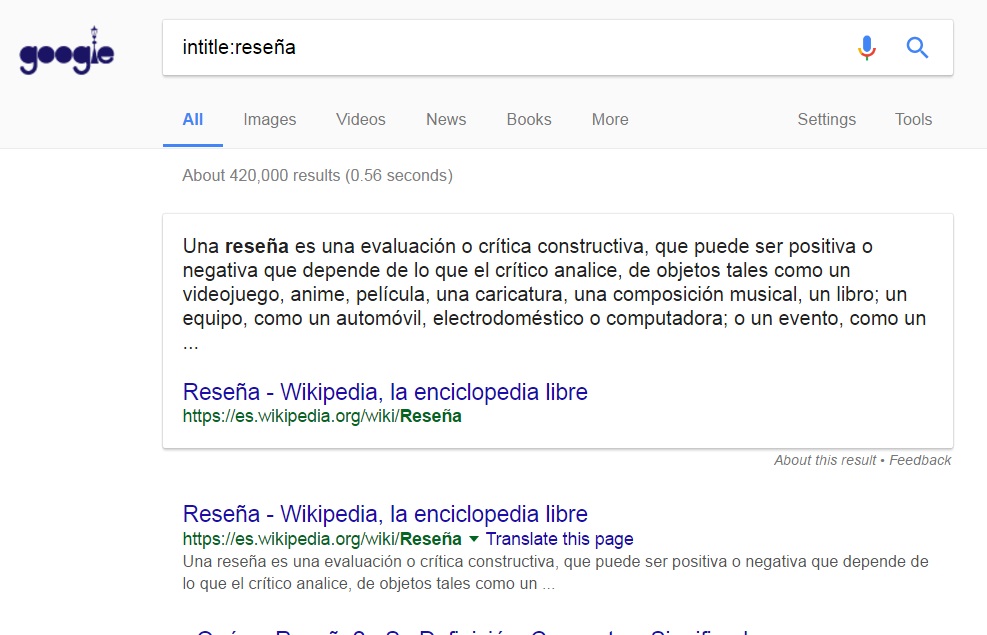This screenshot has height=635, width=987.
Task: Click the result count text About 420,000 results
Action: pos(317,175)
